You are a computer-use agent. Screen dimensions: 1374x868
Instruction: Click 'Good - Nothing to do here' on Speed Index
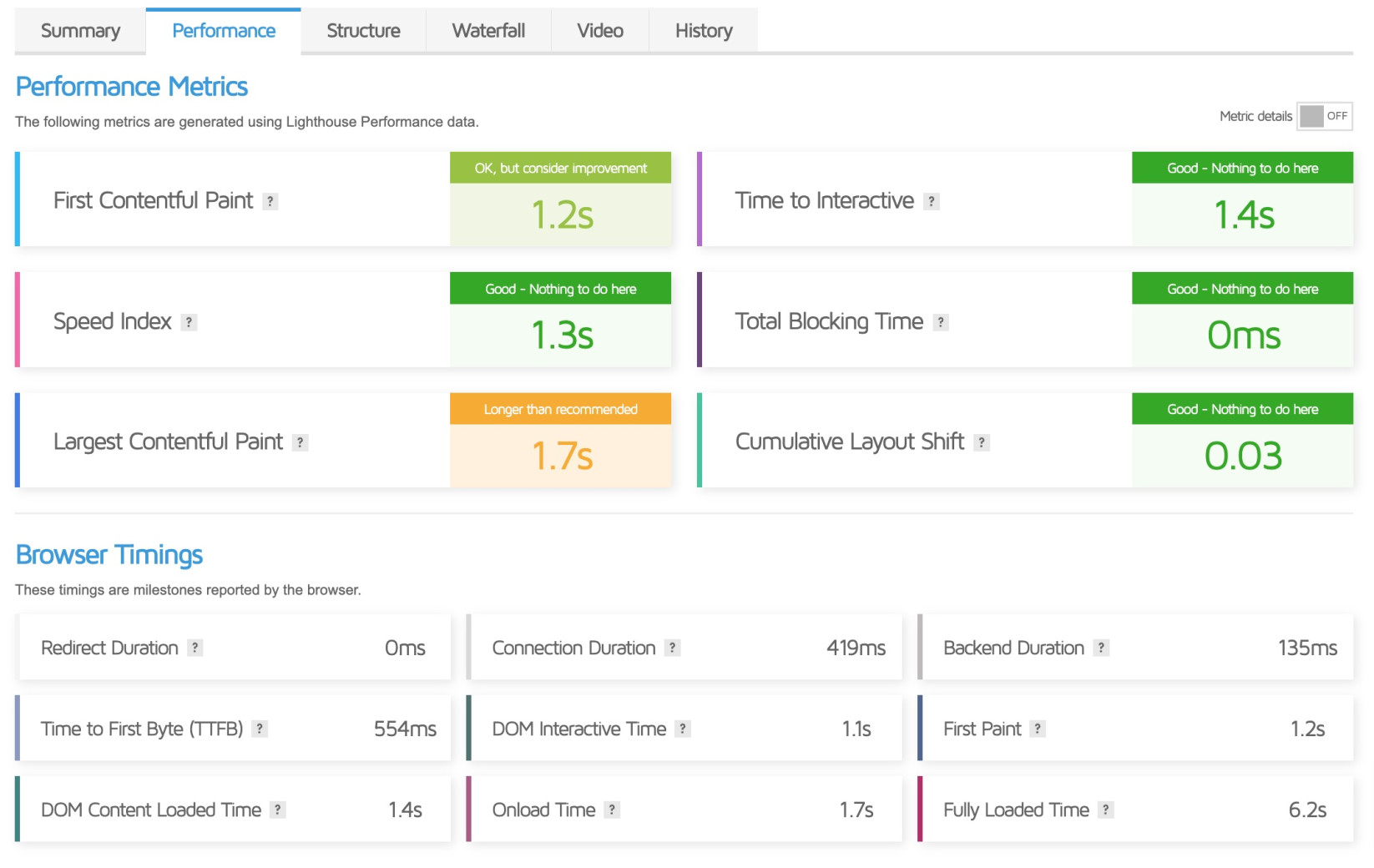click(561, 289)
